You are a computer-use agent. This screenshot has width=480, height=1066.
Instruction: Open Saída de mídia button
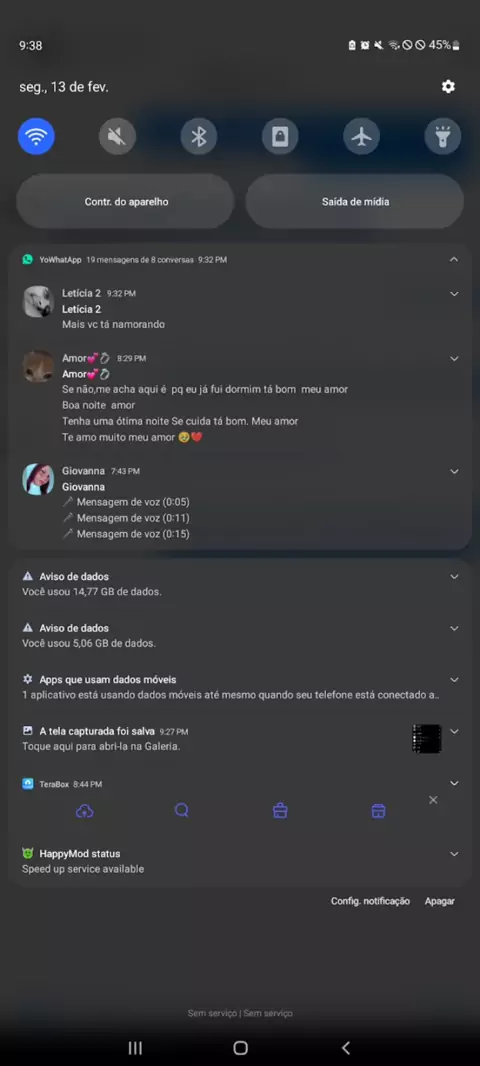click(355, 201)
